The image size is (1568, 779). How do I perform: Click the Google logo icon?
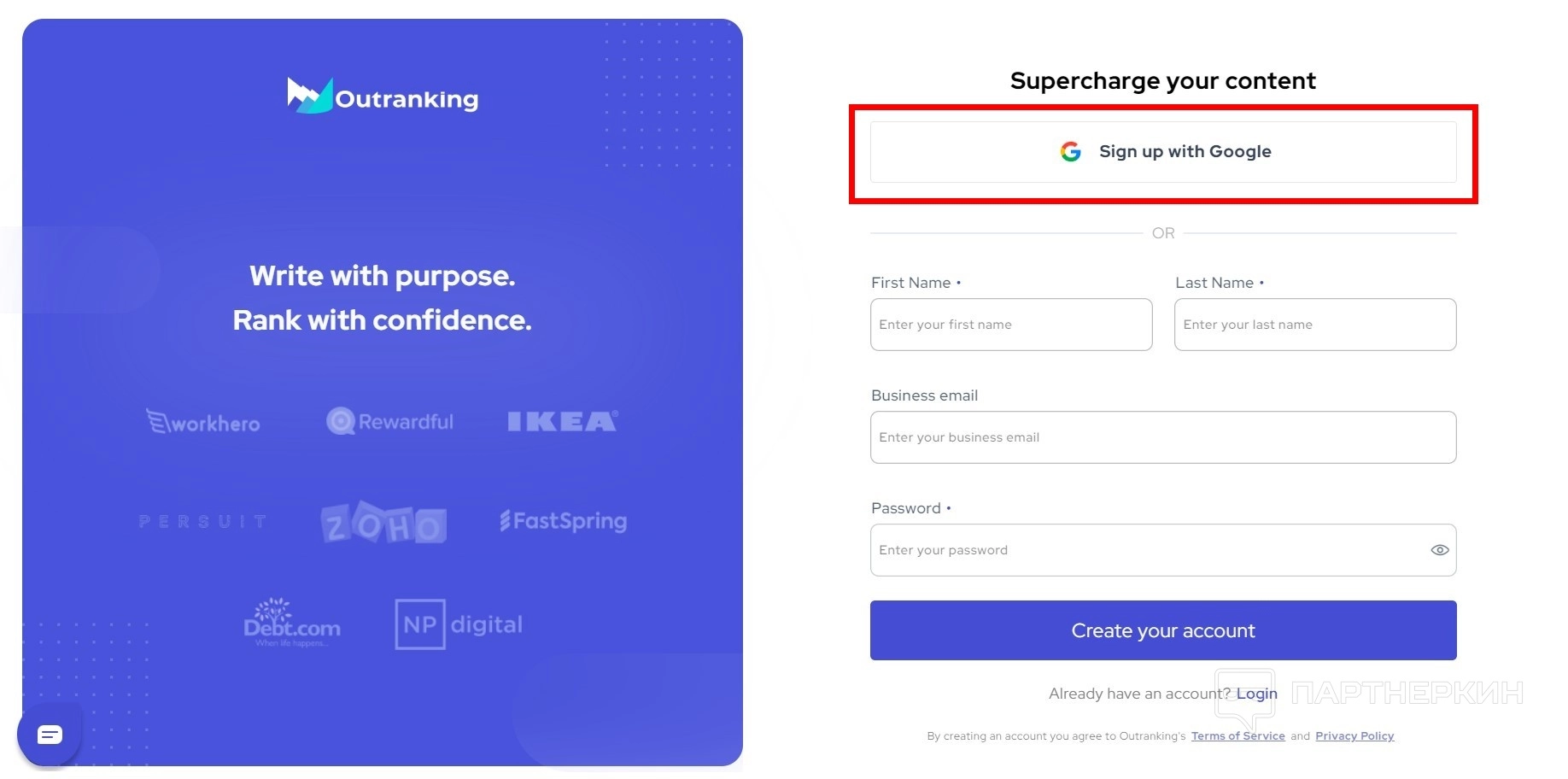1070,152
